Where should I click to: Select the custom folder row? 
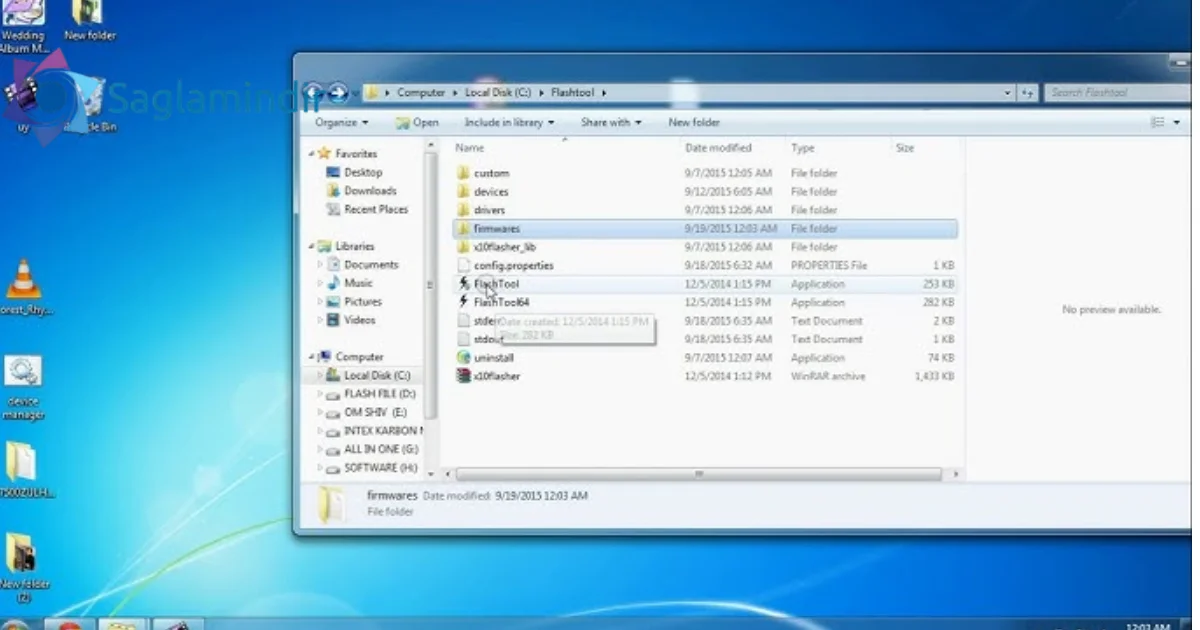[705, 173]
